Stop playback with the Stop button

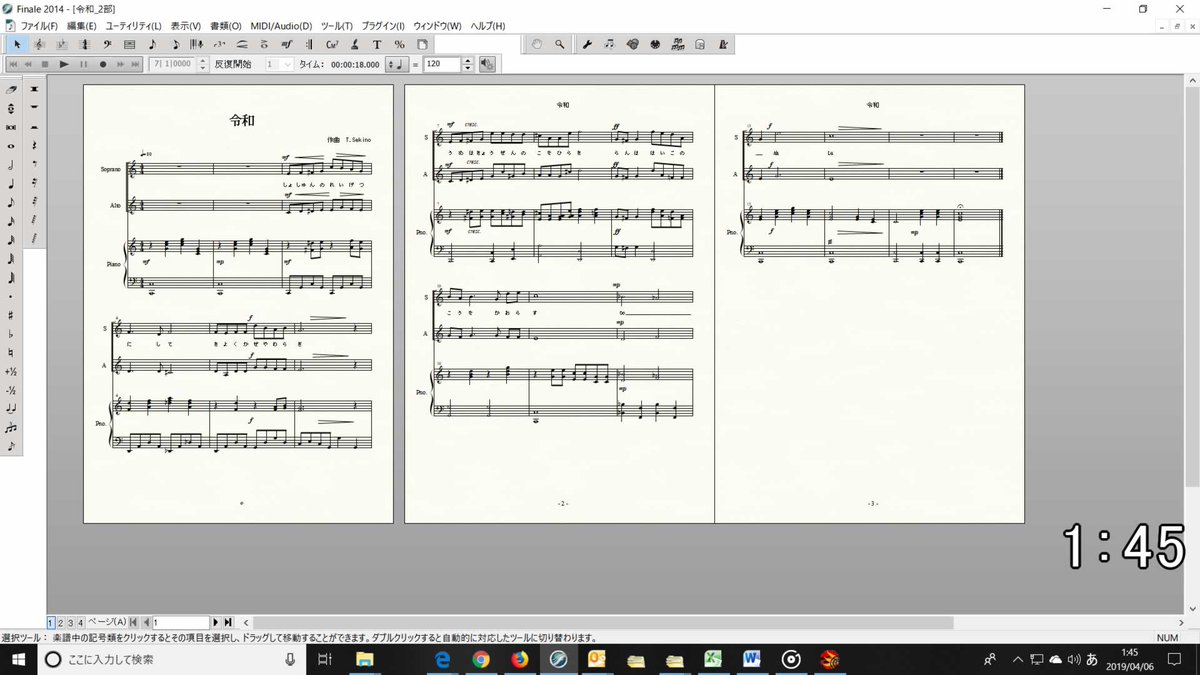(45, 64)
